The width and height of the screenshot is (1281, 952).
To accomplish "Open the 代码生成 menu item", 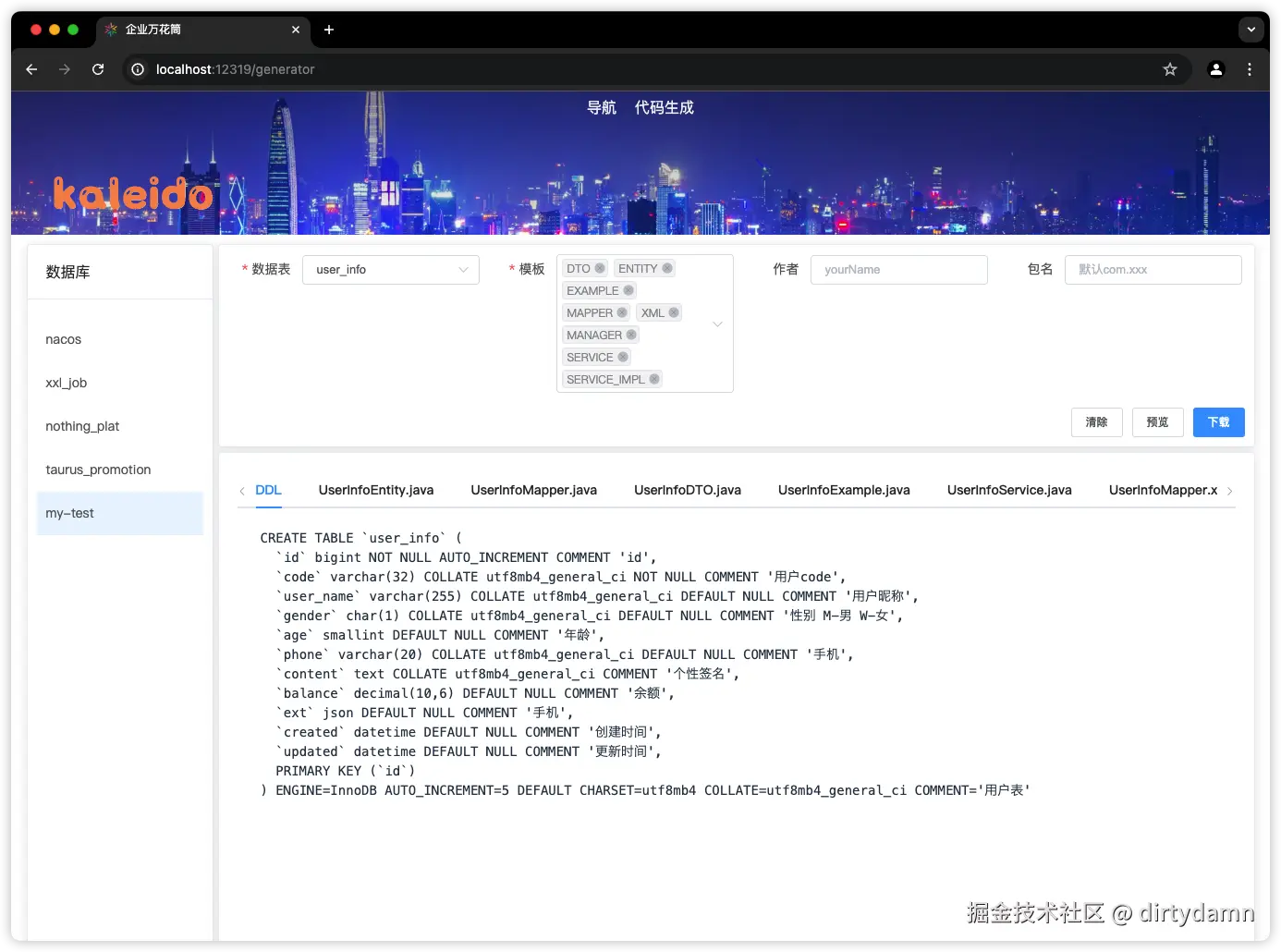I will (x=665, y=107).
